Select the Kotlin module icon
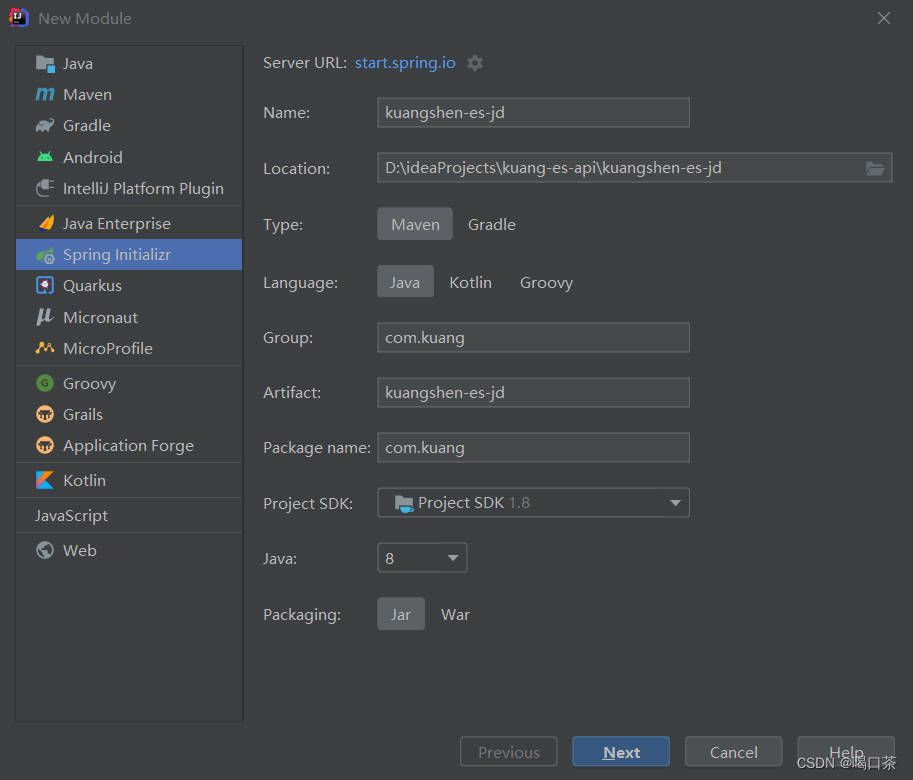 click(x=45, y=480)
